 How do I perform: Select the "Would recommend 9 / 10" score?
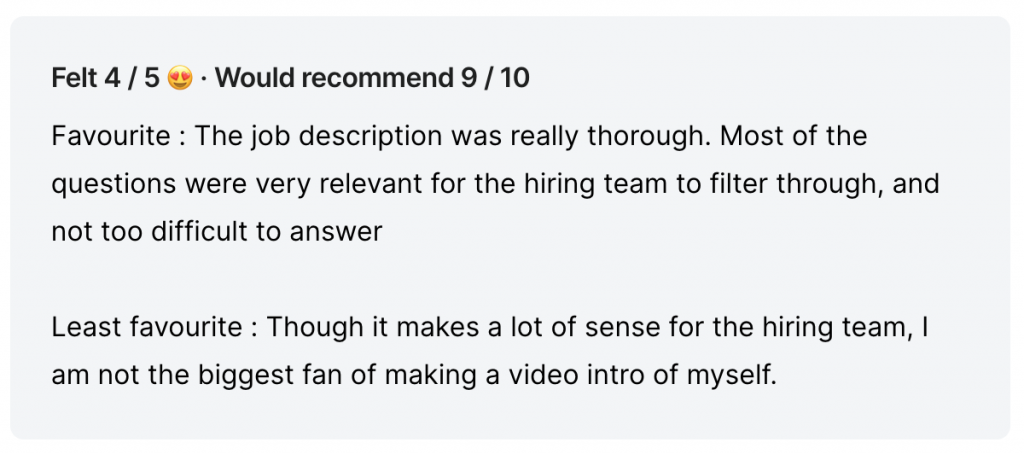372,79
